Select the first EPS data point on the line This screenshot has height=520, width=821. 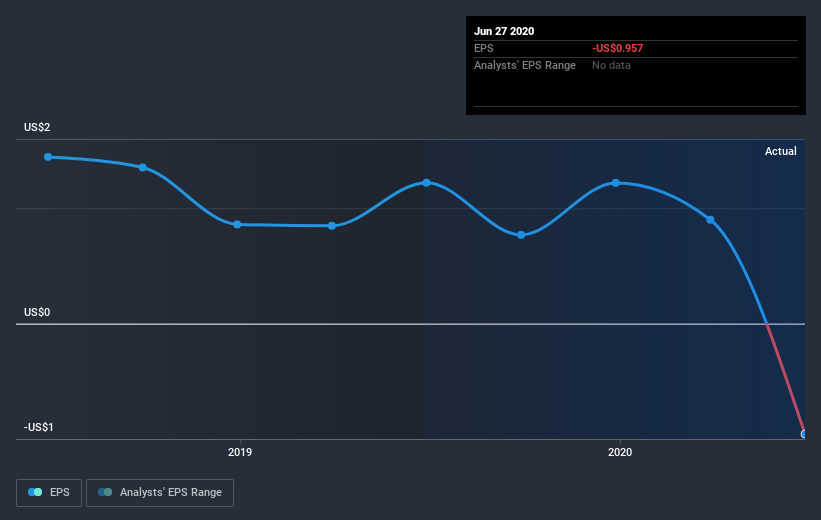click(48, 157)
